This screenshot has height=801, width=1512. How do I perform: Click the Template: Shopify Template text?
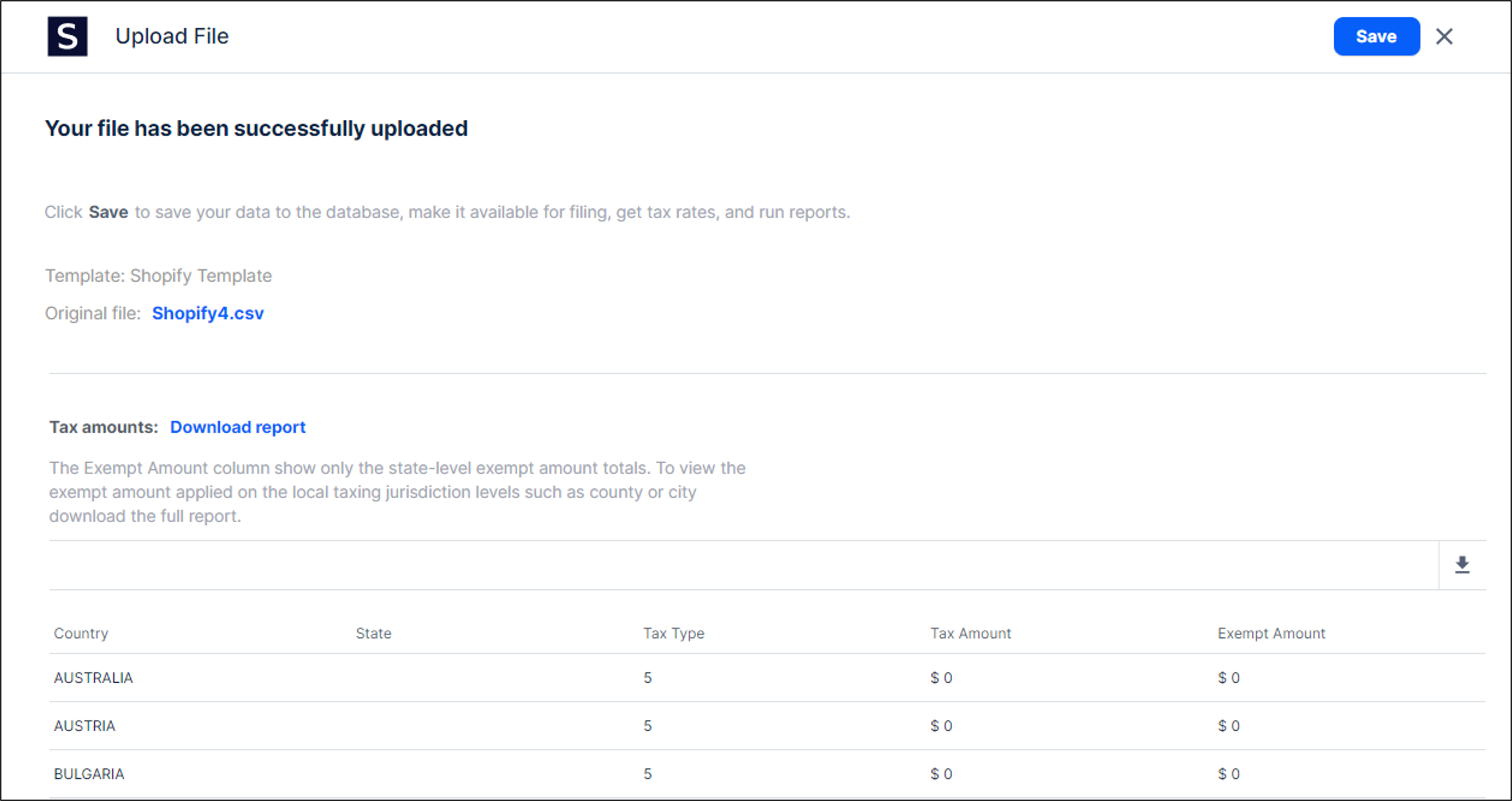coord(158,275)
